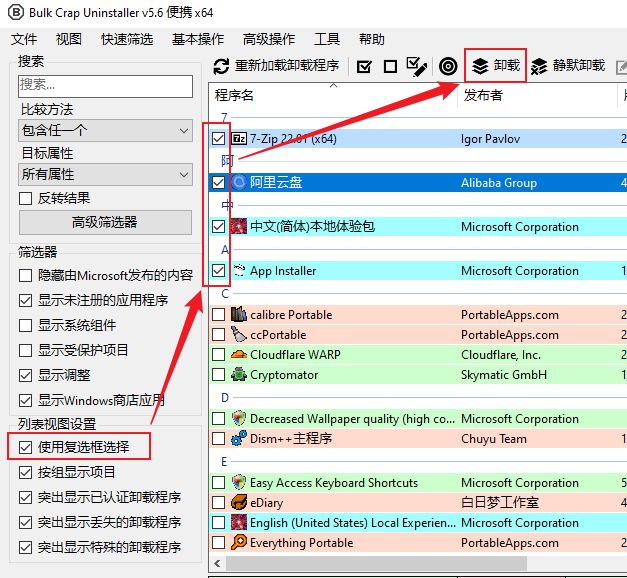Click the select-all checked box toolbar icon

[x=364, y=66]
